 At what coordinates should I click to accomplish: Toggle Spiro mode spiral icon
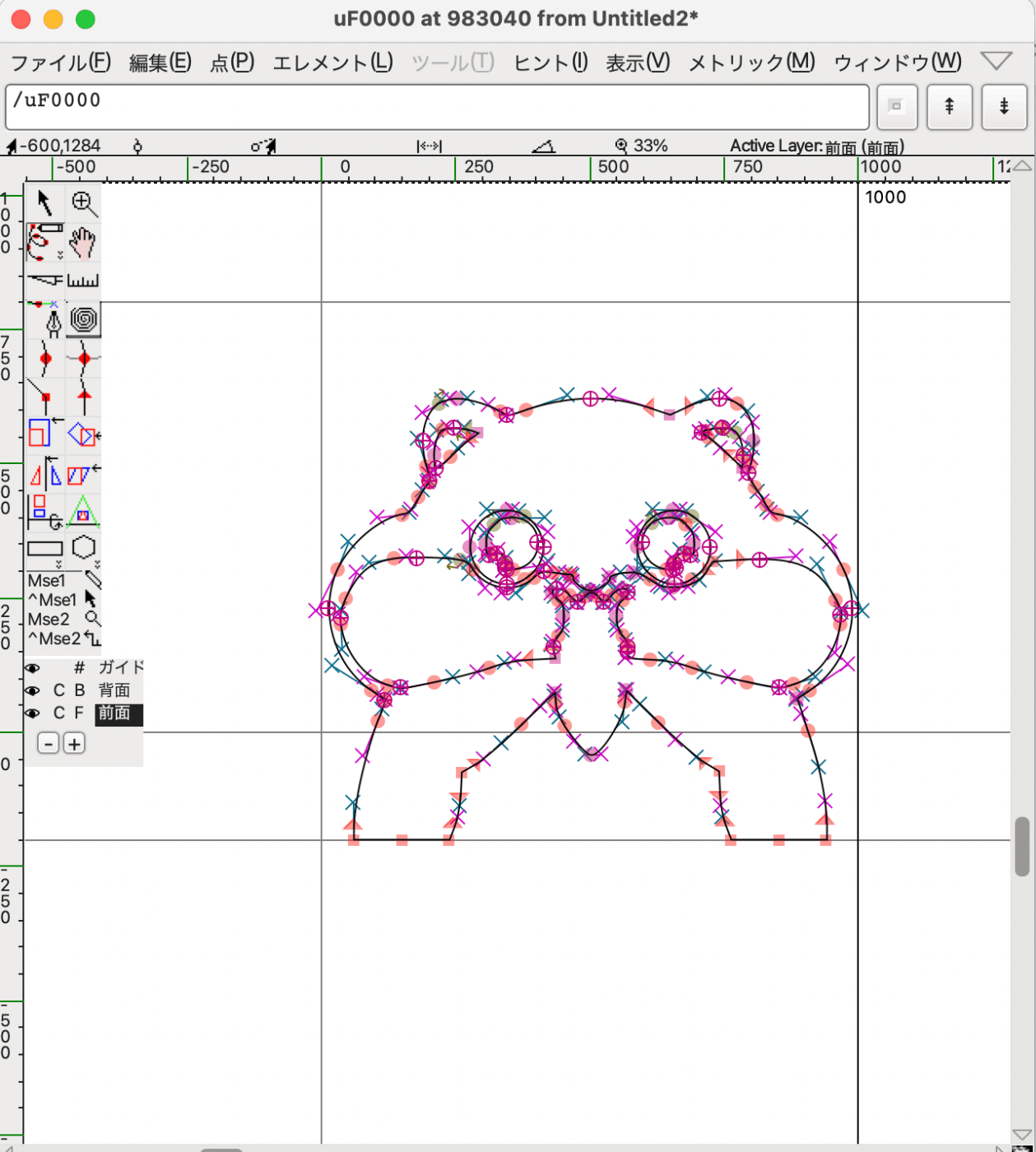[83, 319]
